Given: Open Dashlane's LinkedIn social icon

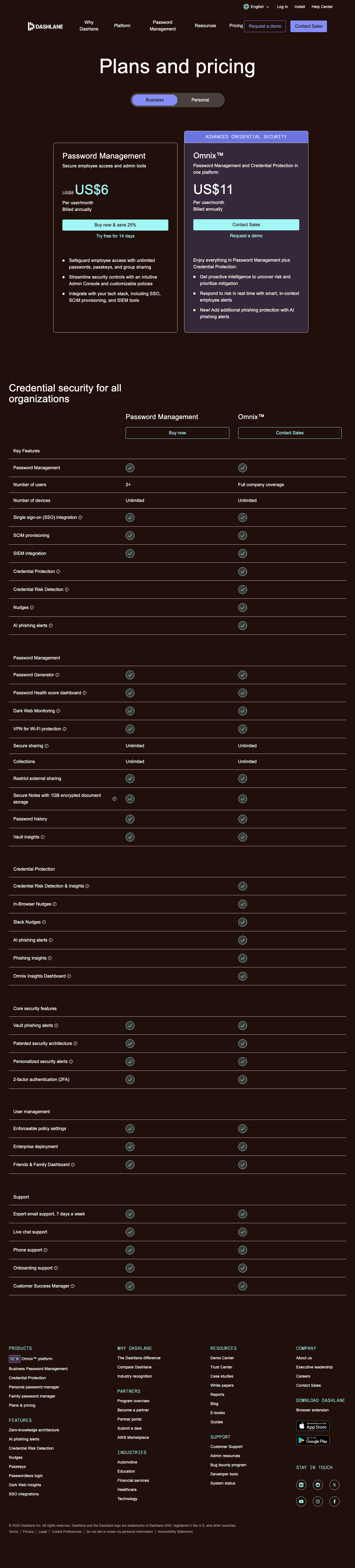Looking at the screenshot, I should 302,1484.
